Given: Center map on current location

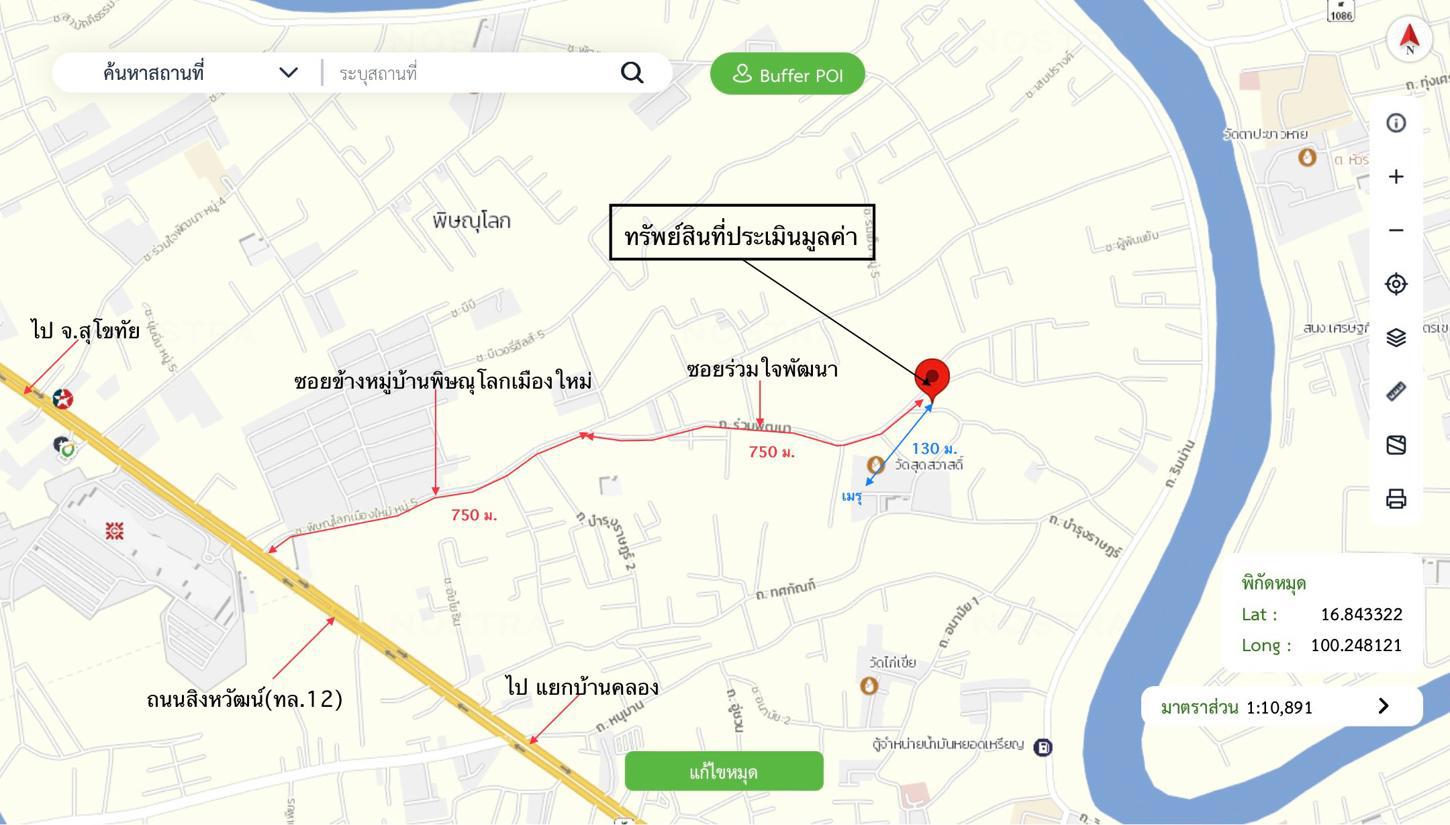Looking at the screenshot, I should (1396, 284).
